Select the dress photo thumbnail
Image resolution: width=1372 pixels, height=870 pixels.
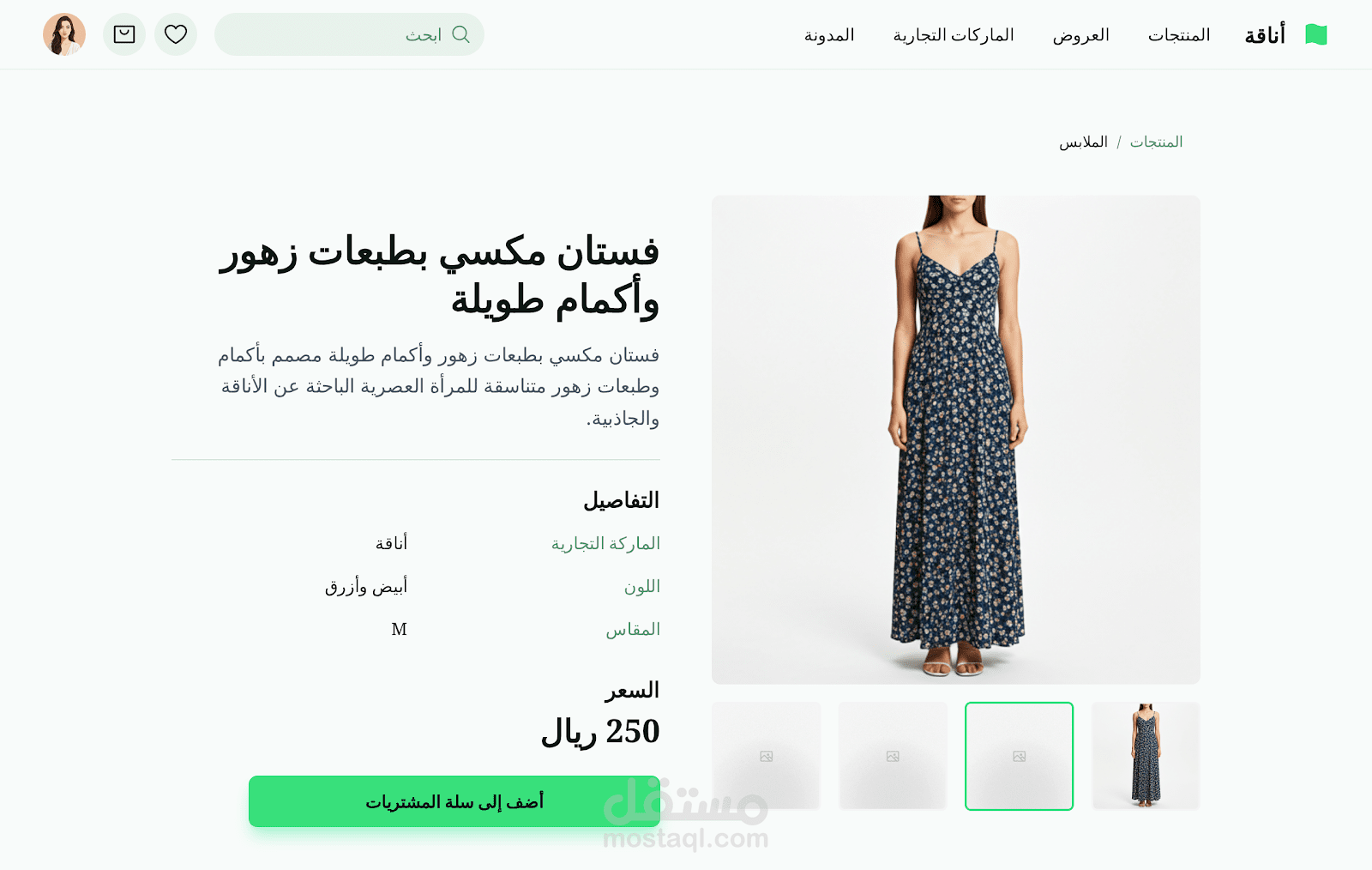click(x=1146, y=756)
